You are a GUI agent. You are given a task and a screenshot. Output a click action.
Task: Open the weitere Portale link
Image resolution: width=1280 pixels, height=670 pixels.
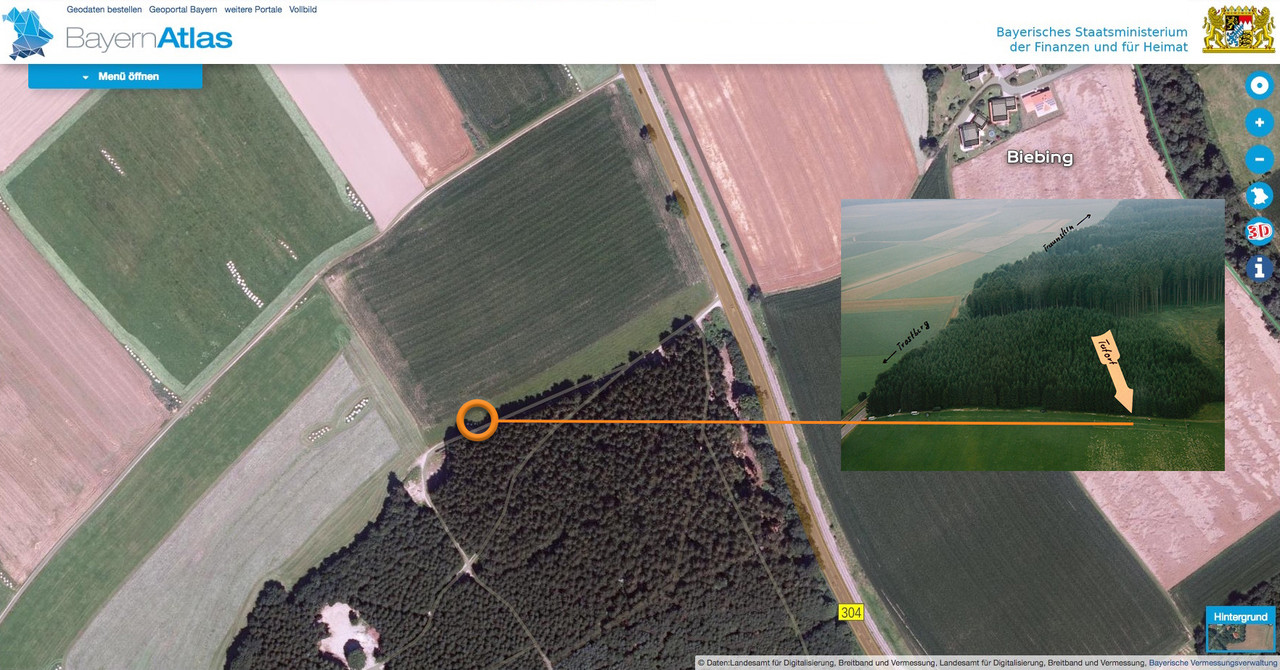pos(253,9)
